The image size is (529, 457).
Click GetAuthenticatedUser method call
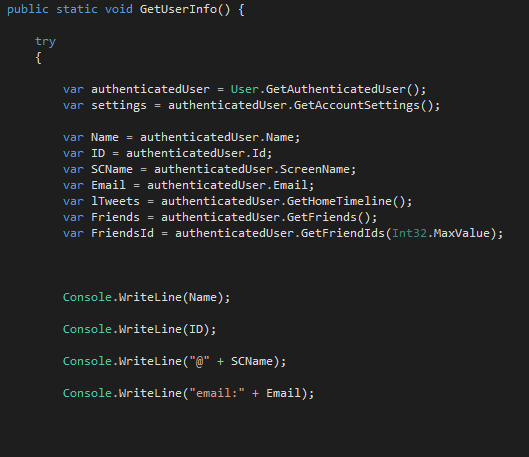point(336,89)
